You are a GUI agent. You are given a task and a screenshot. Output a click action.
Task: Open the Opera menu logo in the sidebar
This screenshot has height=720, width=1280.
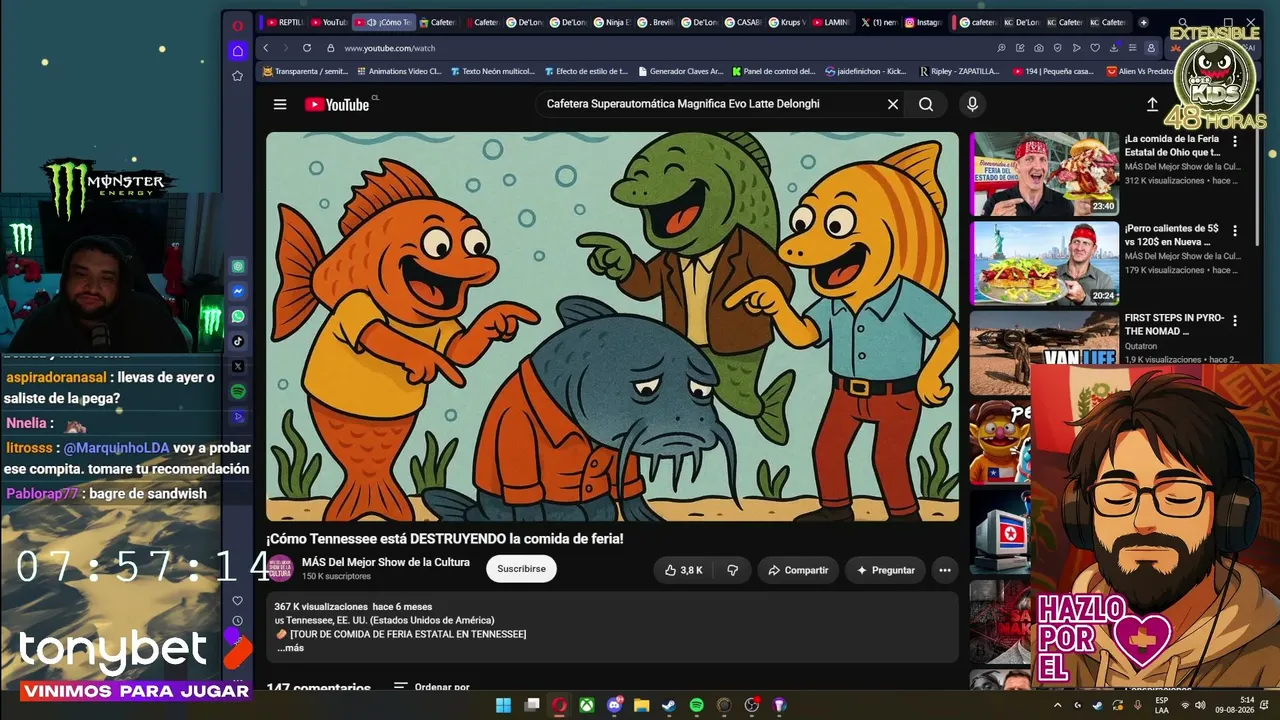(x=237, y=26)
